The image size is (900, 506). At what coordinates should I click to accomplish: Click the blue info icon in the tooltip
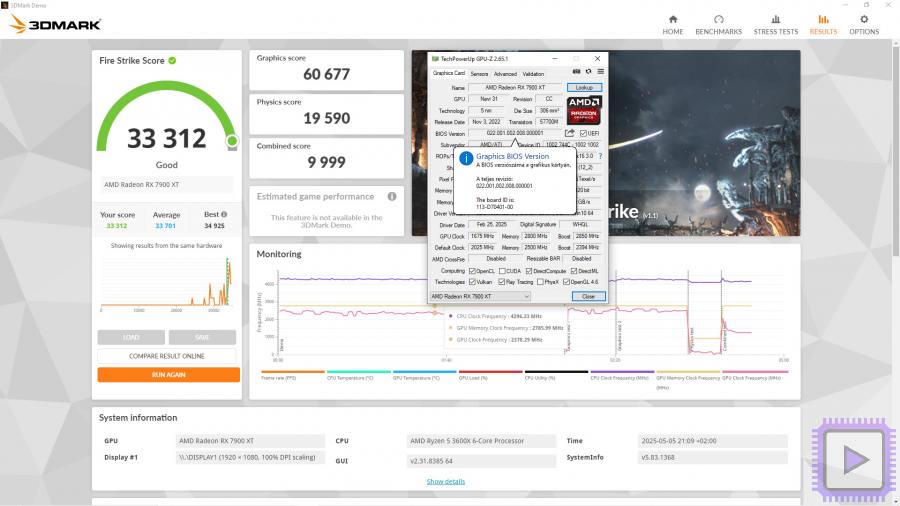[466, 158]
